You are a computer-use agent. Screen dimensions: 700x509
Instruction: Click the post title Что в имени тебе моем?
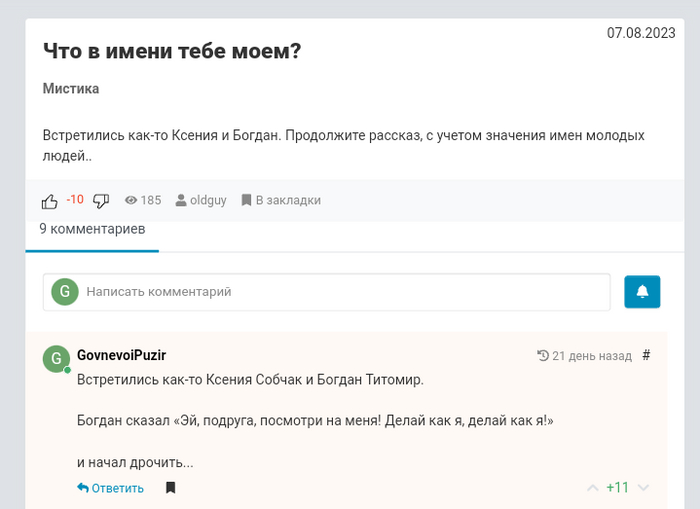point(172,50)
